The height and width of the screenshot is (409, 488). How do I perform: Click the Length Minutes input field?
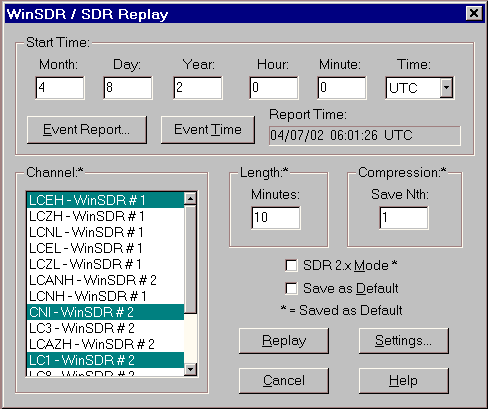276,218
